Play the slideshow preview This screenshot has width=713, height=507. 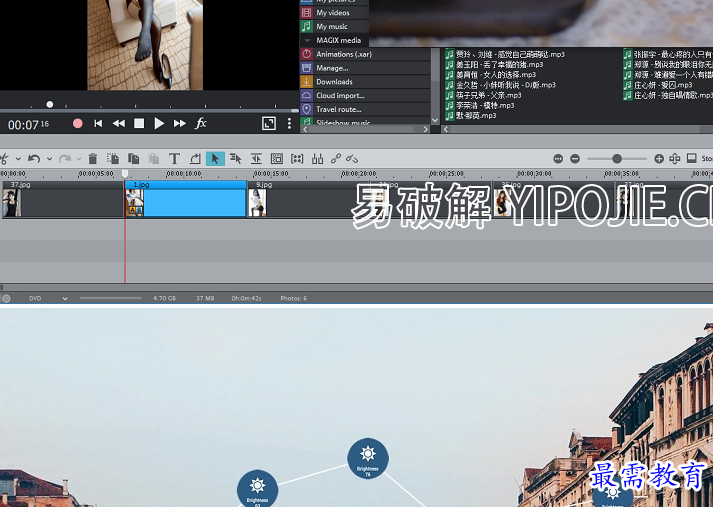click(159, 123)
